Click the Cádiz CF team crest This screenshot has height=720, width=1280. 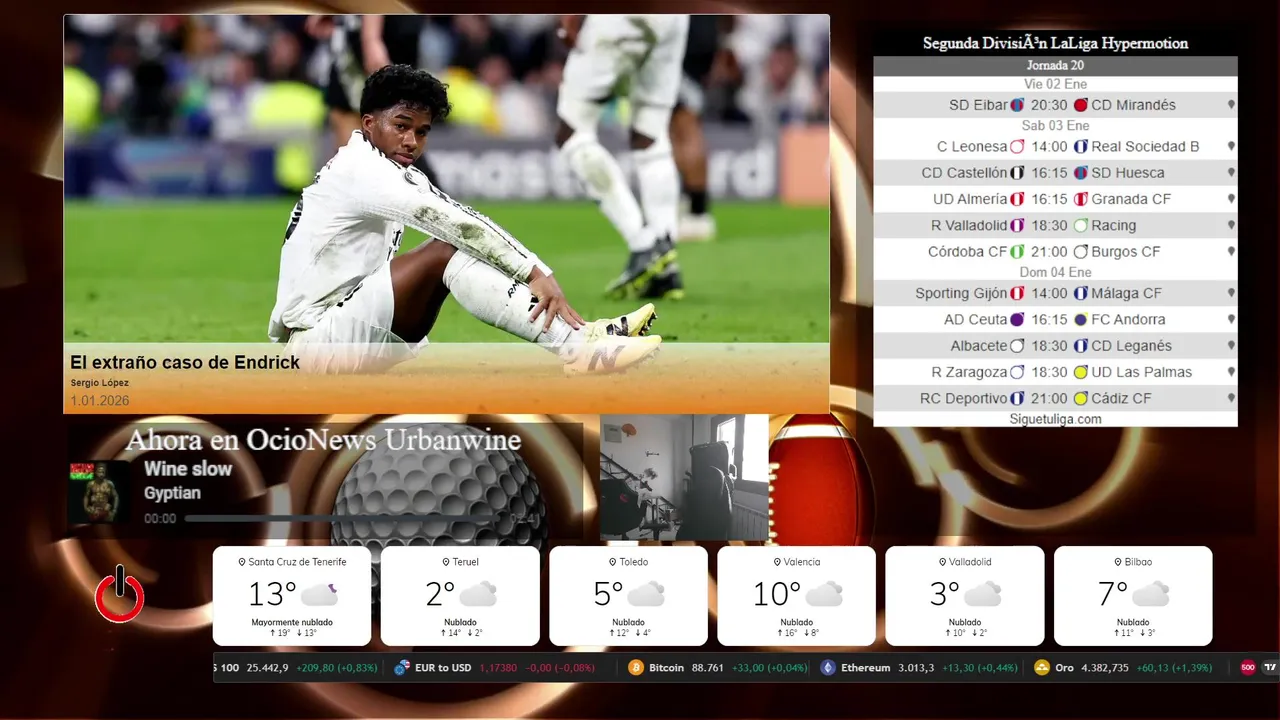(1080, 398)
